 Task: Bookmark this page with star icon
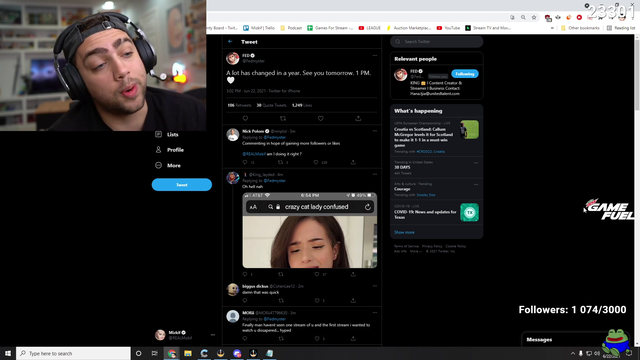(534, 18)
